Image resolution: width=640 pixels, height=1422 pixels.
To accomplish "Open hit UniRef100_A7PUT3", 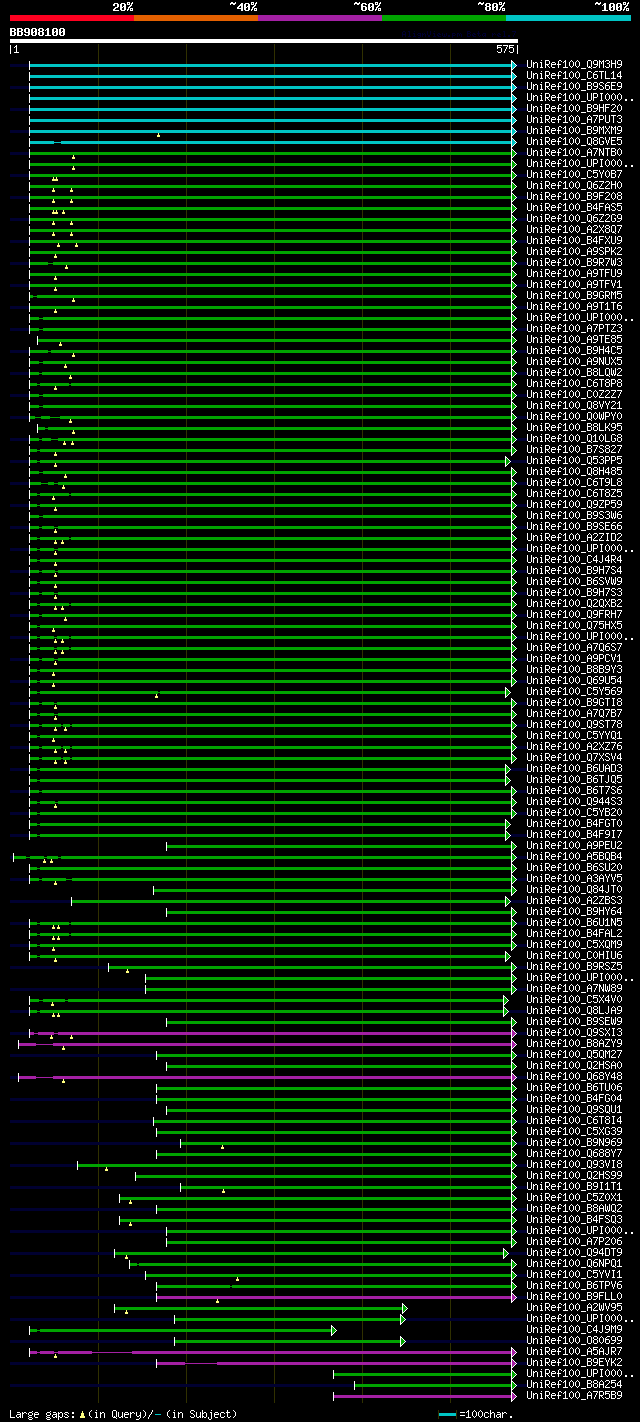I will coord(575,120).
